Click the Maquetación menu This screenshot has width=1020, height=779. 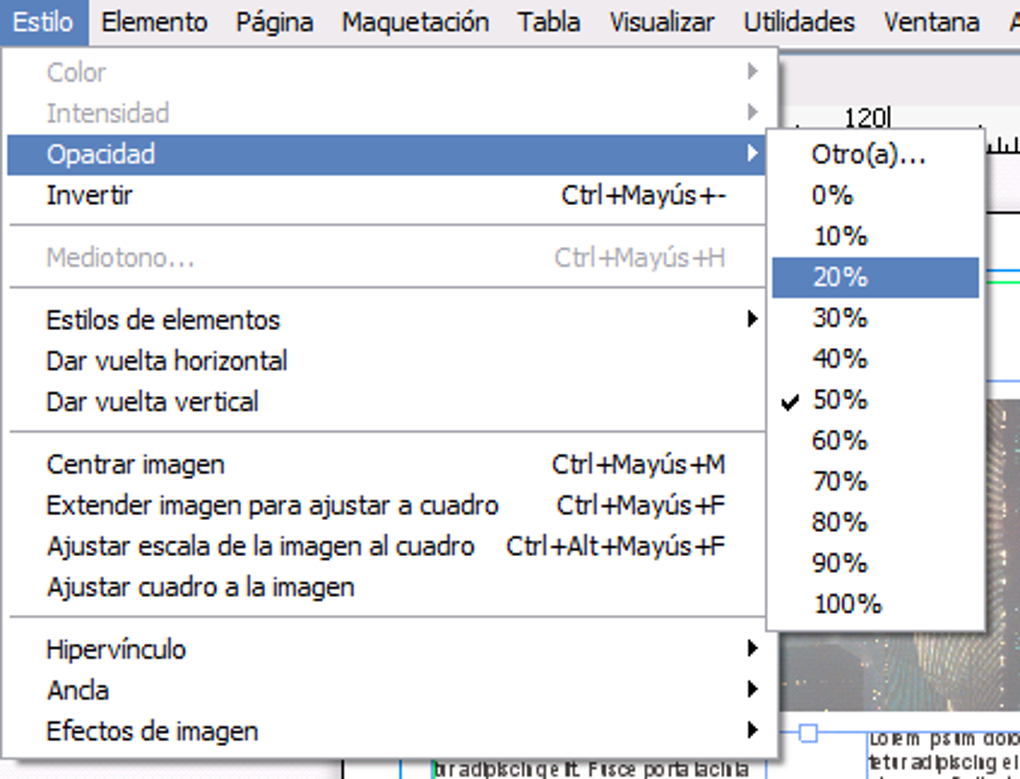[x=415, y=22]
